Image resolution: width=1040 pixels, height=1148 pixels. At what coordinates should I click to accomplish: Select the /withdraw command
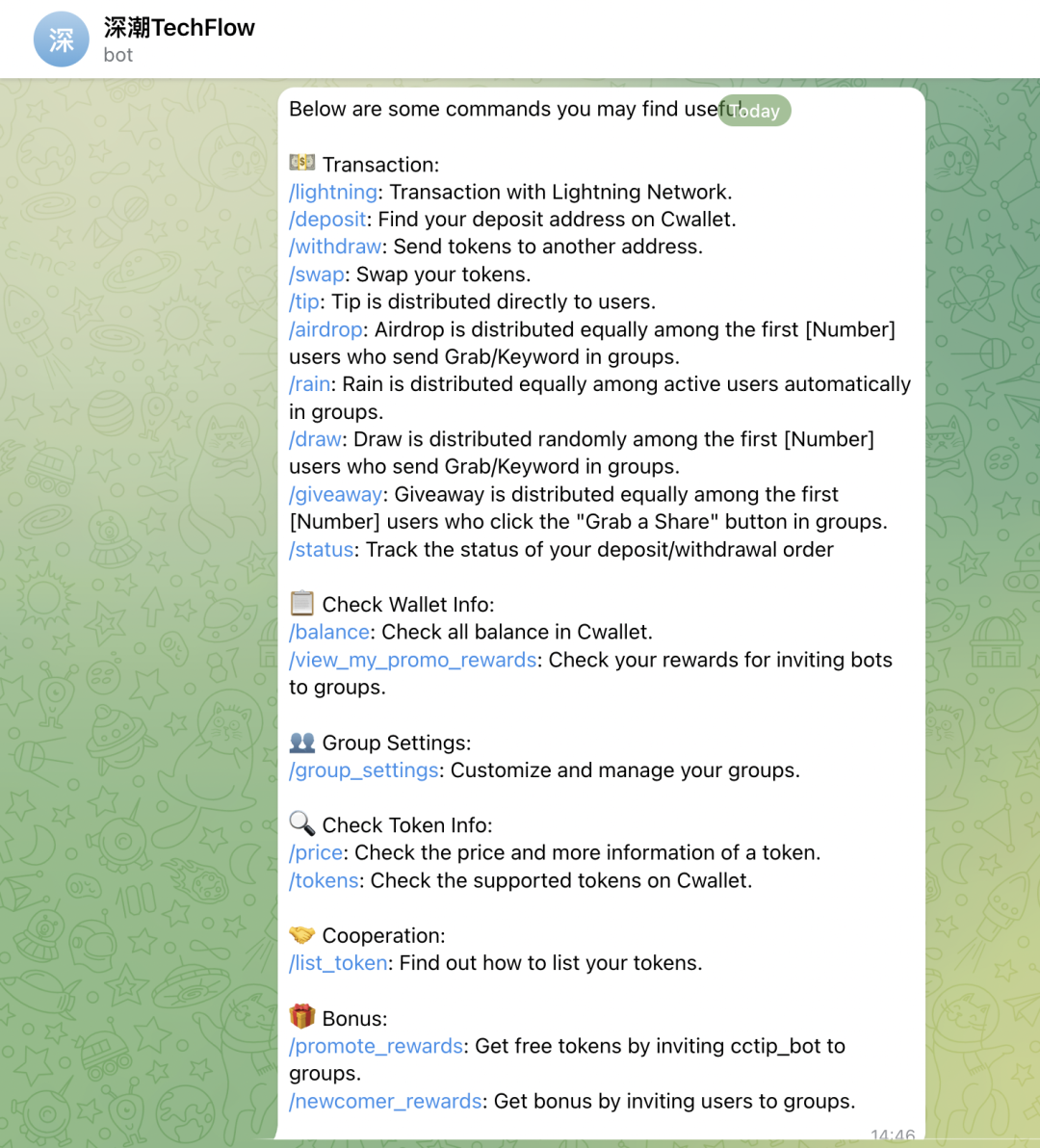[x=334, y=247]
